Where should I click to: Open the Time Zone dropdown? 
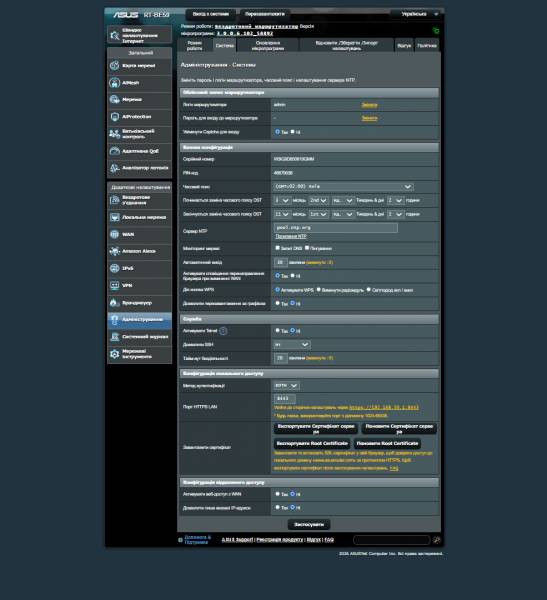(x=343, y=187)
